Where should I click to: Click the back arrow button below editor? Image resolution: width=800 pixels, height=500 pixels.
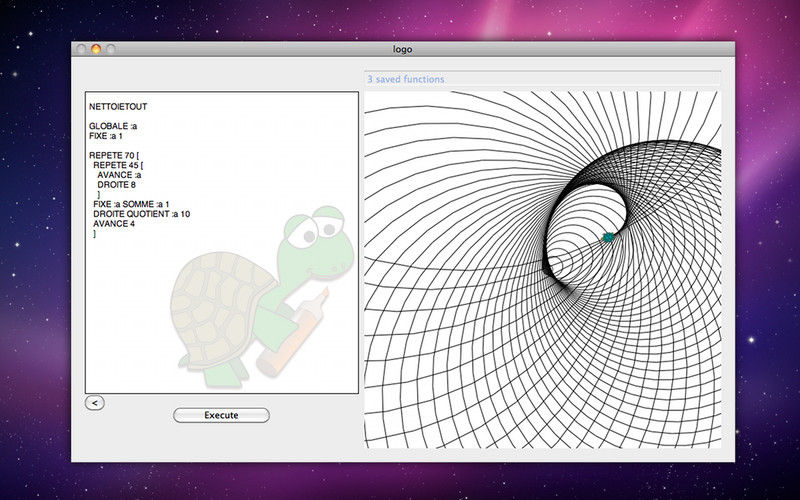pyautogui.click(x=94, y=403)
